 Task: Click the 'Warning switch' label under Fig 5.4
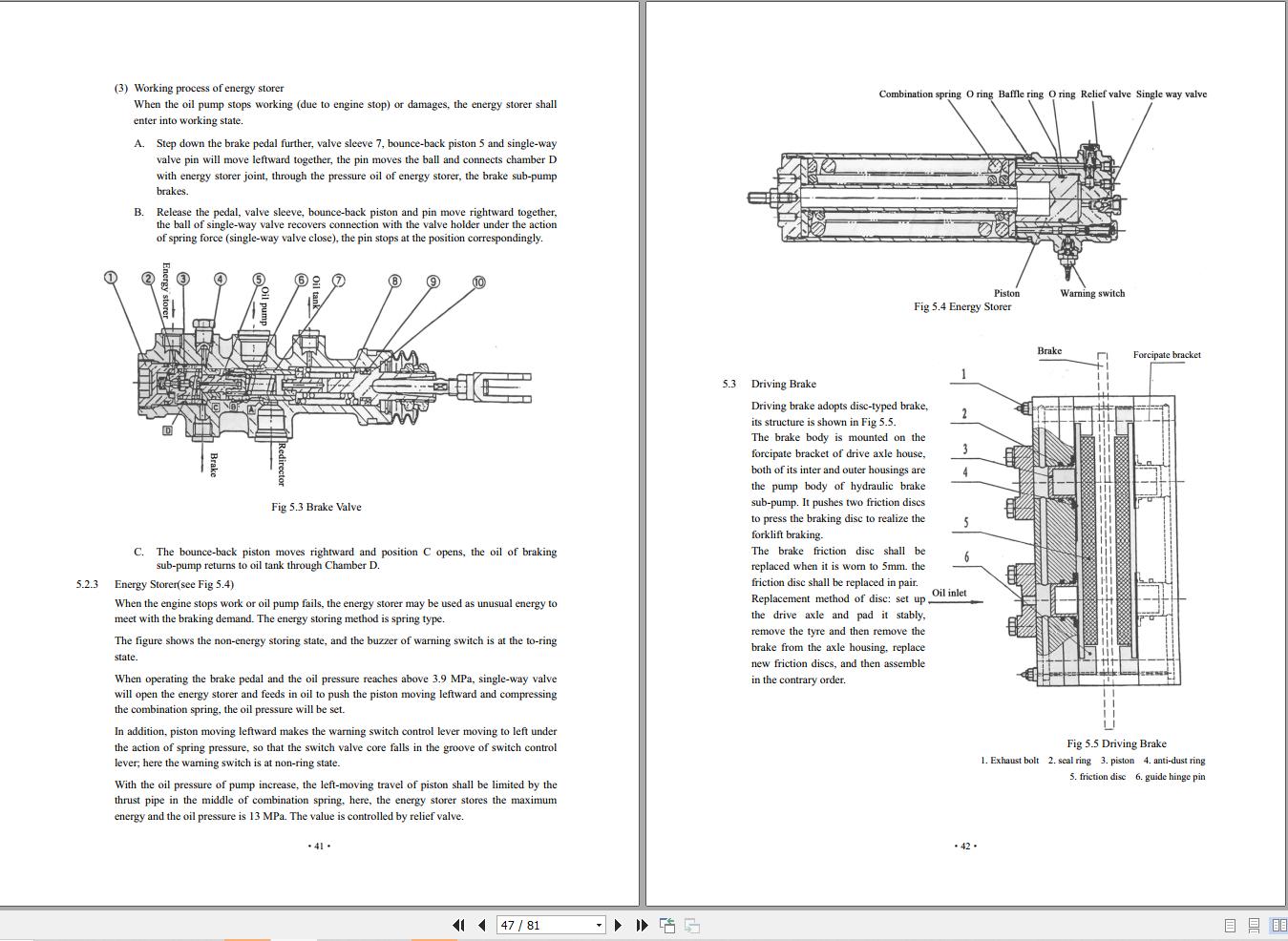pyautogui.click(x=1092, y=293)
